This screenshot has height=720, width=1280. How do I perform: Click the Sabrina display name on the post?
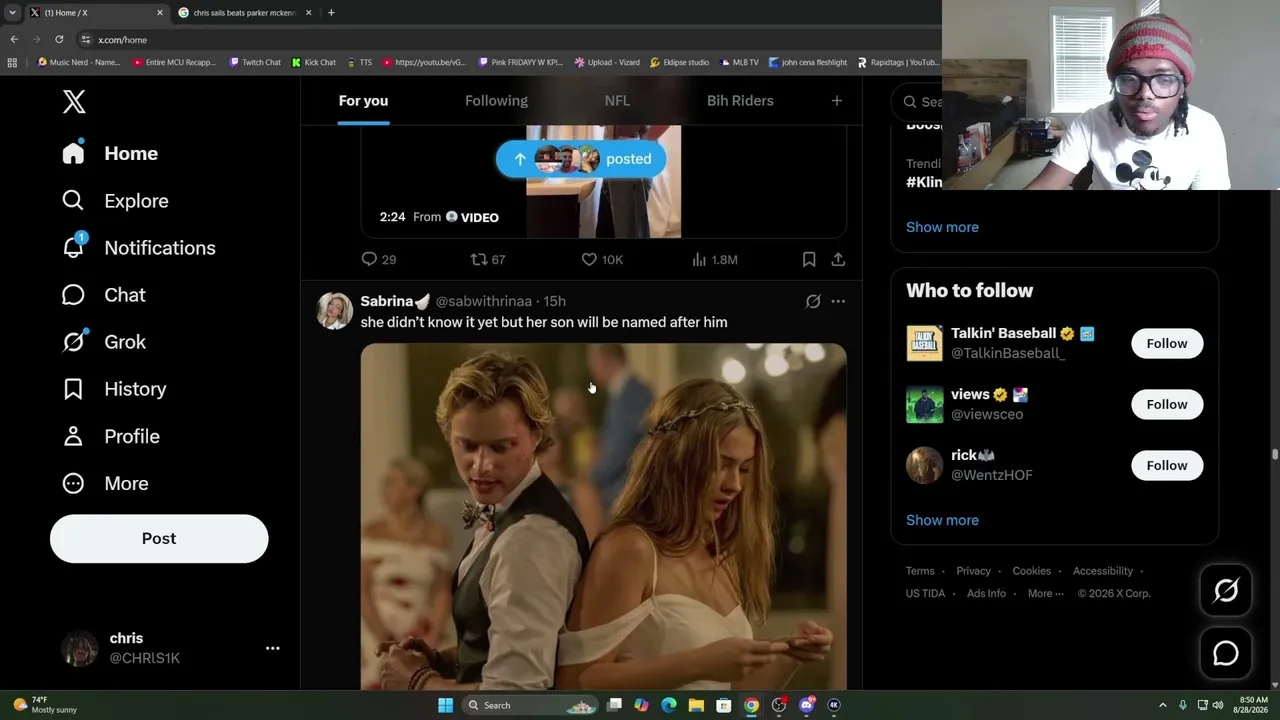(x=395, y=301)
